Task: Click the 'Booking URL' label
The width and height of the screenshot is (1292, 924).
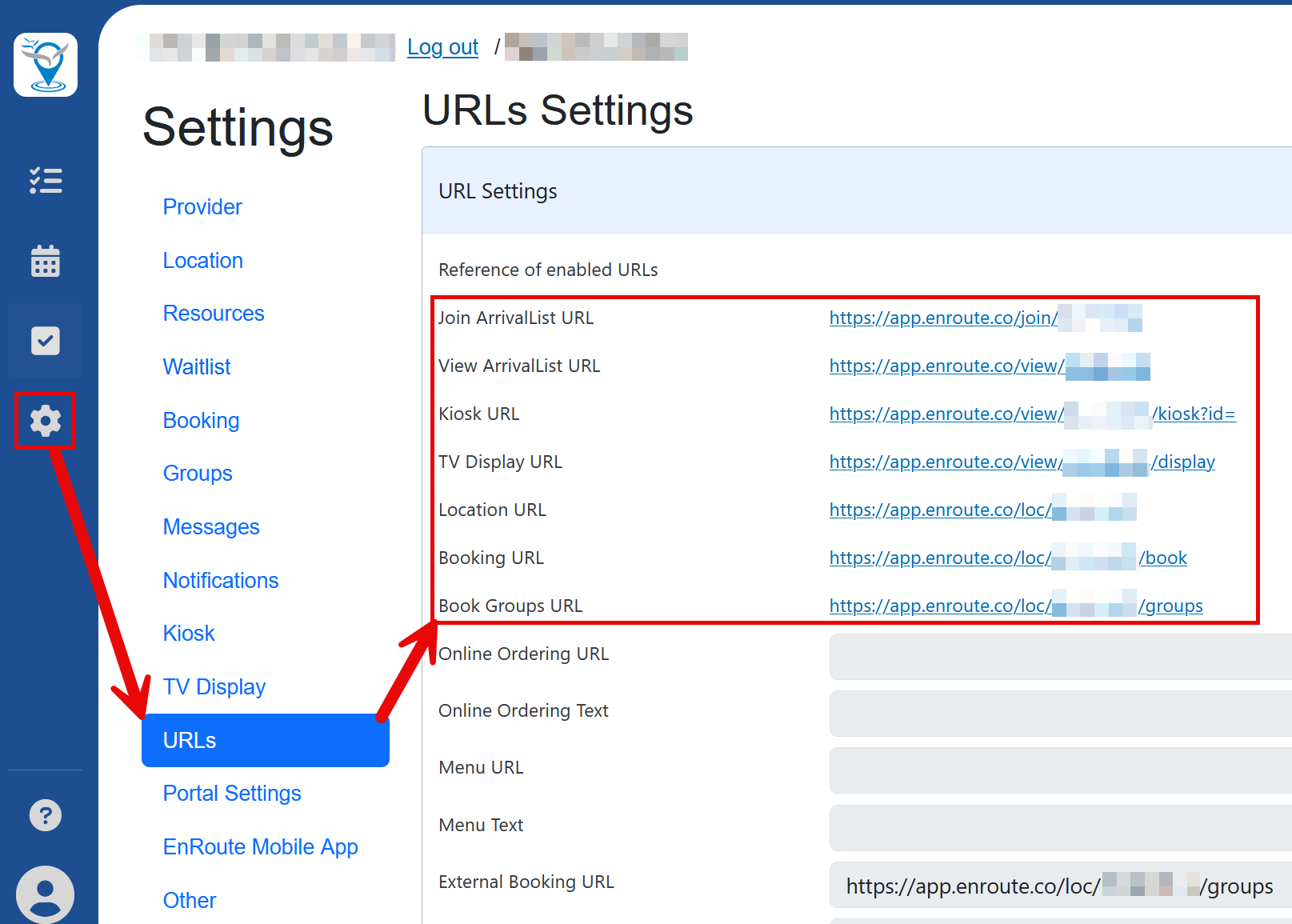Action: [x=491, y=558]
